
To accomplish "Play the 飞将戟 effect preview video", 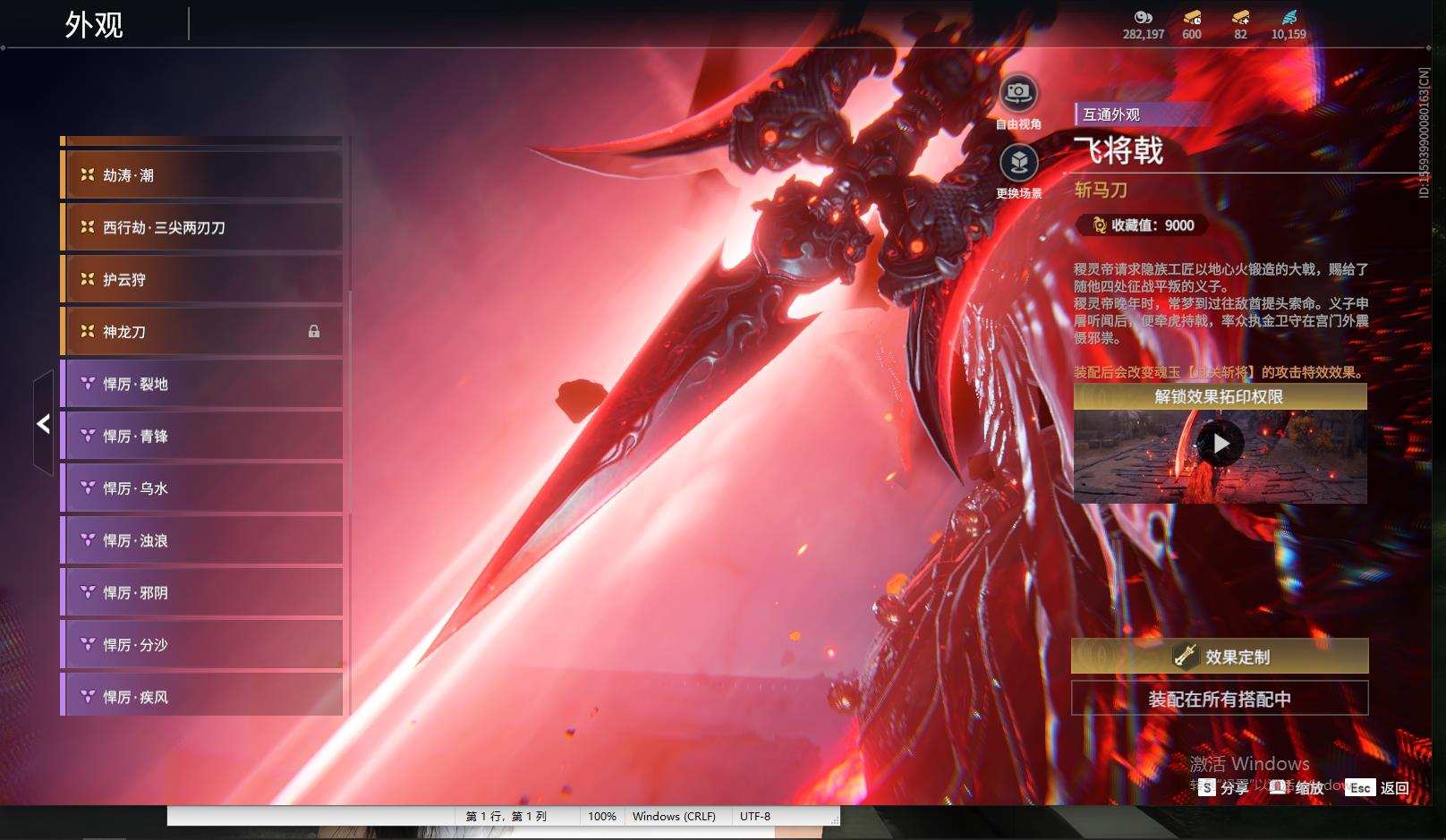I will [1221, 444].
